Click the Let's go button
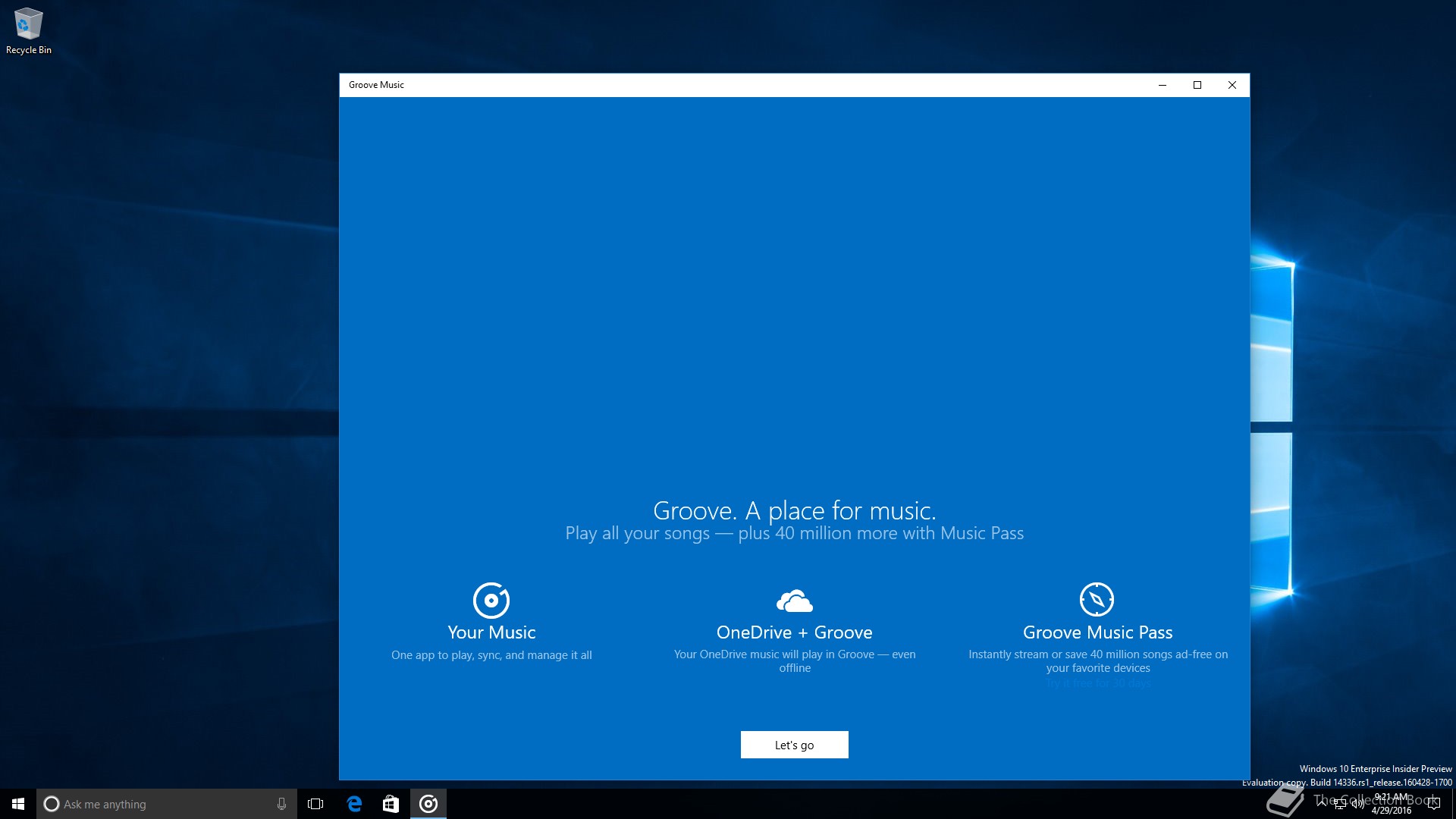 [794, 745]
